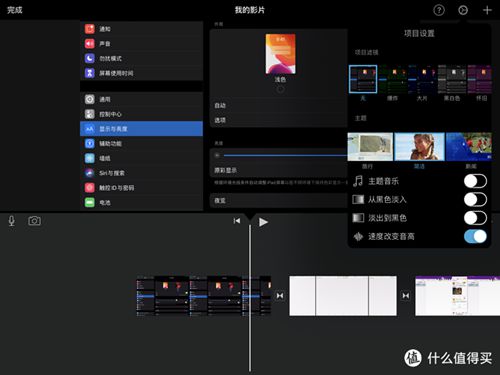Enable the 主题音乐 toggle

pos(475,181)
